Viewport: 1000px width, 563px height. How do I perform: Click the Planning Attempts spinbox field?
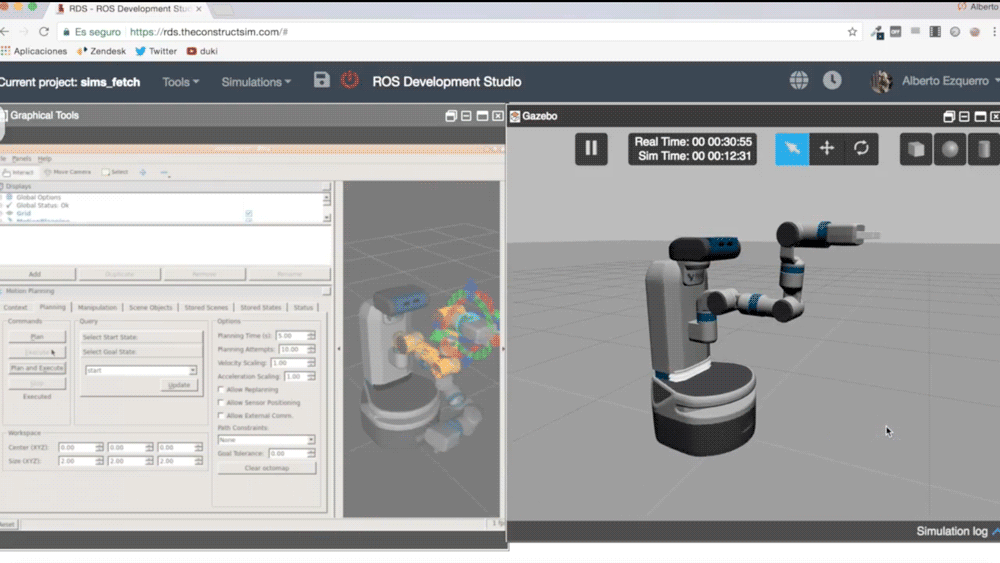297,349
